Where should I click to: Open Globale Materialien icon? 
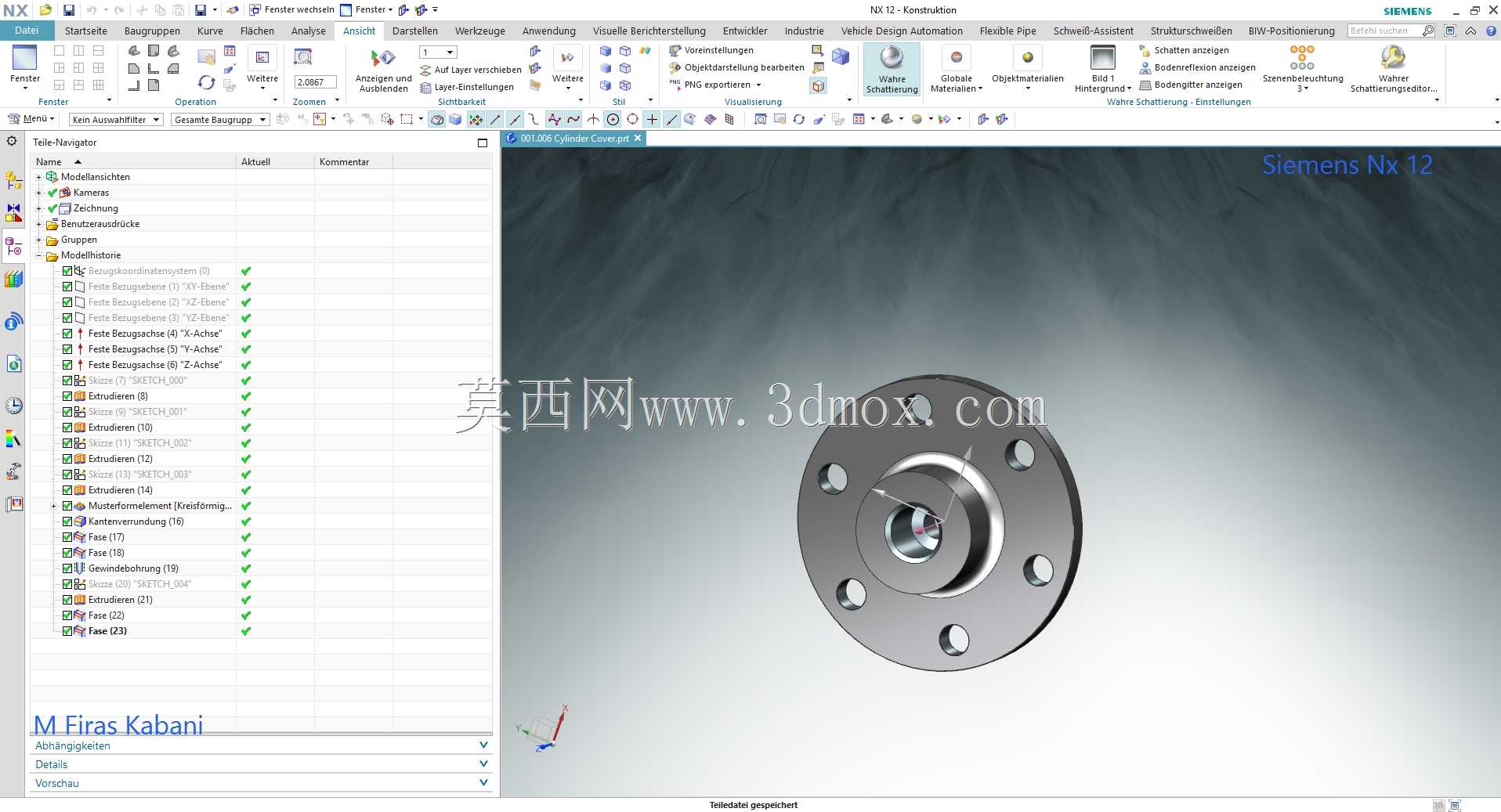[956, 57]
